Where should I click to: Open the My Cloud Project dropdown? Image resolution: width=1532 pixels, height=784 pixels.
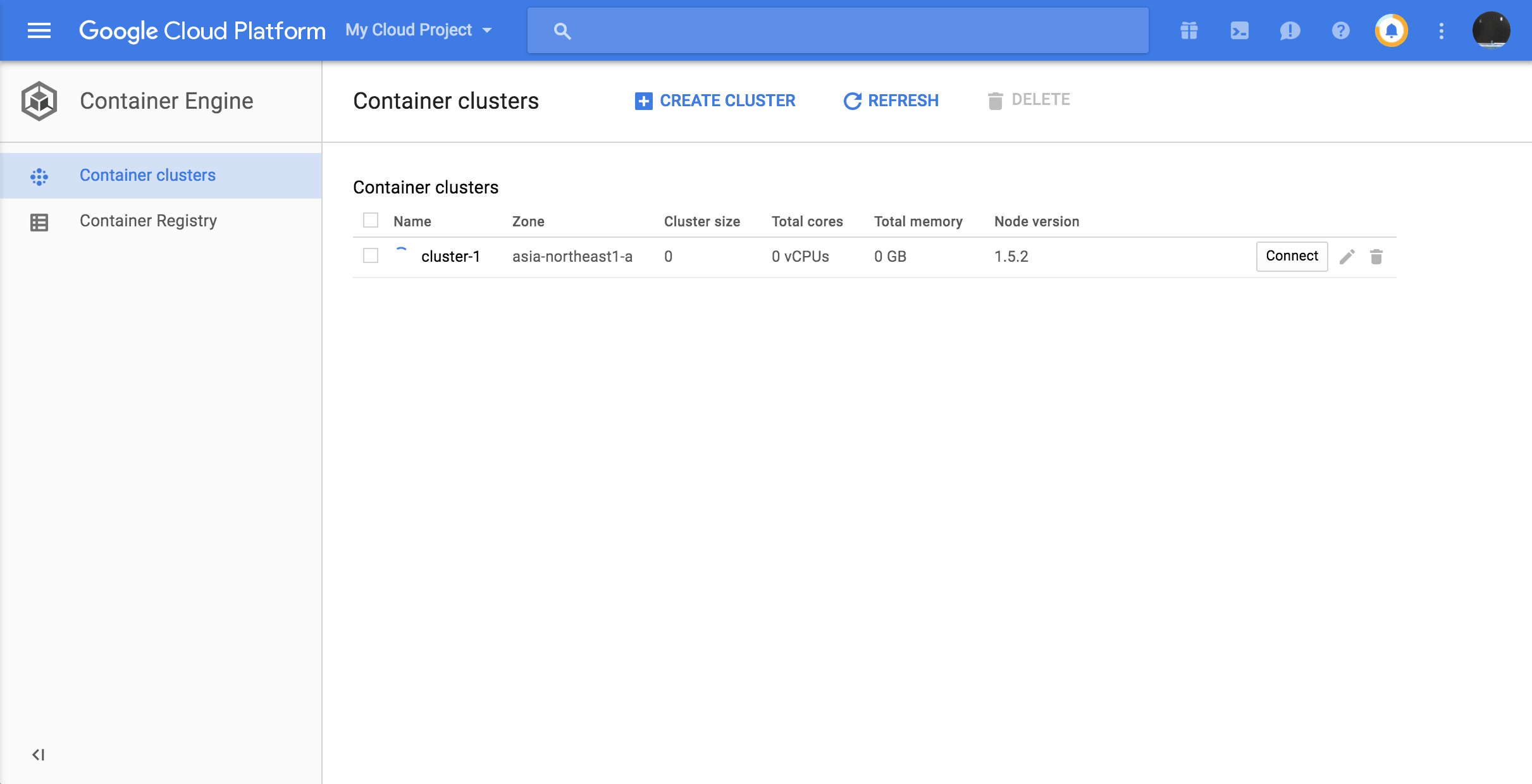click(x=419, y=30)
